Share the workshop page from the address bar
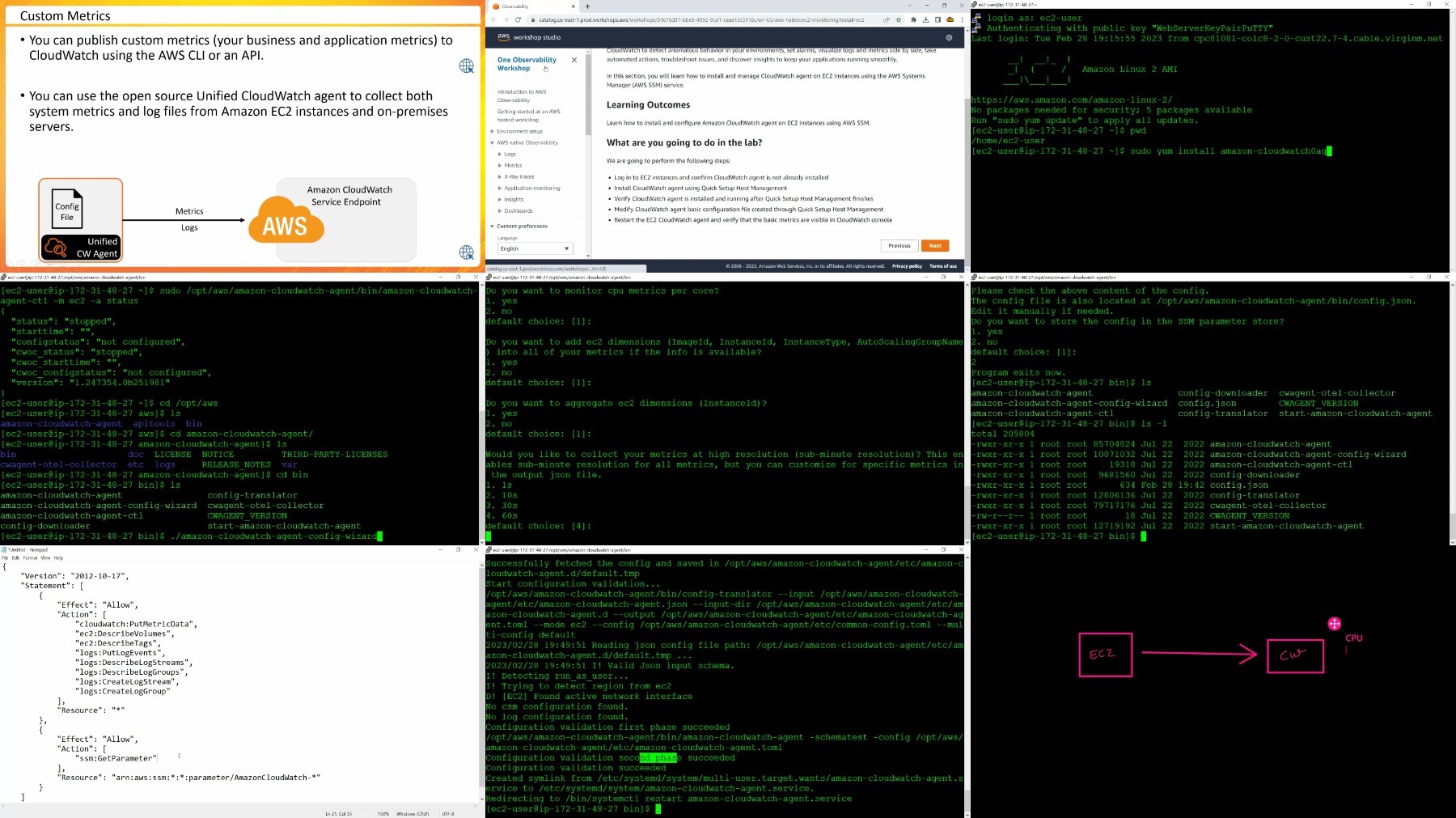Viewport: 1456px width, 818px height. click(887, 19)
